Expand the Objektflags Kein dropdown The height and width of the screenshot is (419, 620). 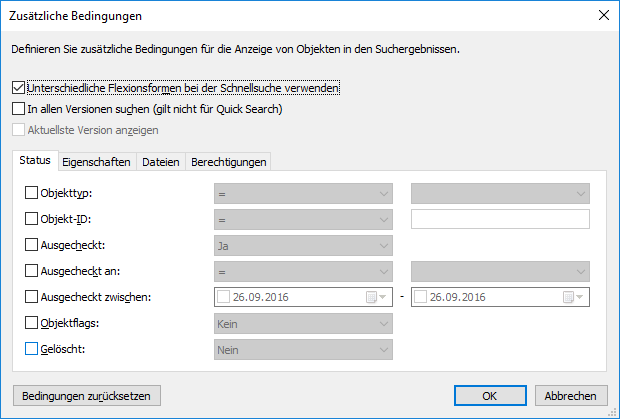(303, 323)
